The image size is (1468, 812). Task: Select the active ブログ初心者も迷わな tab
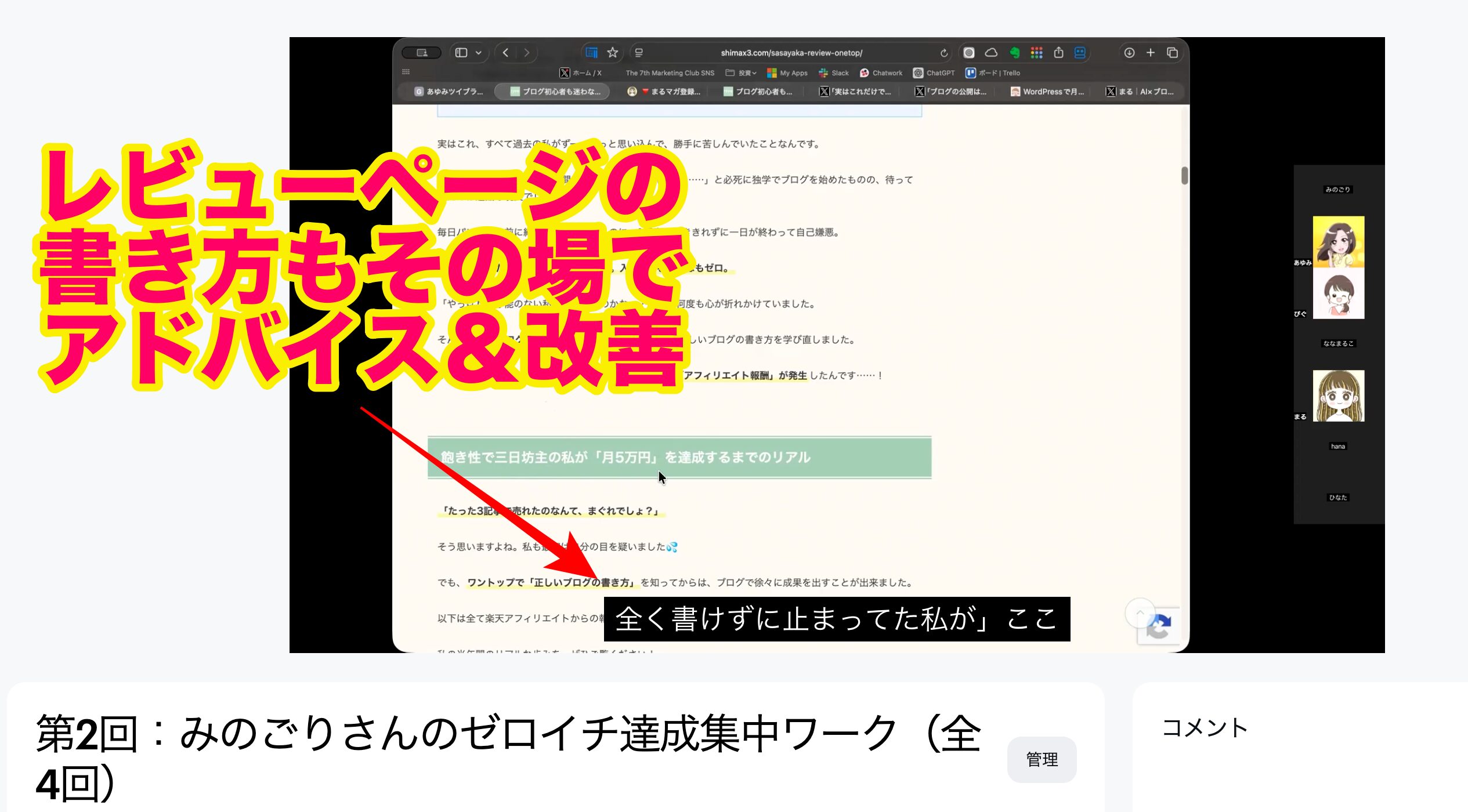(552, 92)
